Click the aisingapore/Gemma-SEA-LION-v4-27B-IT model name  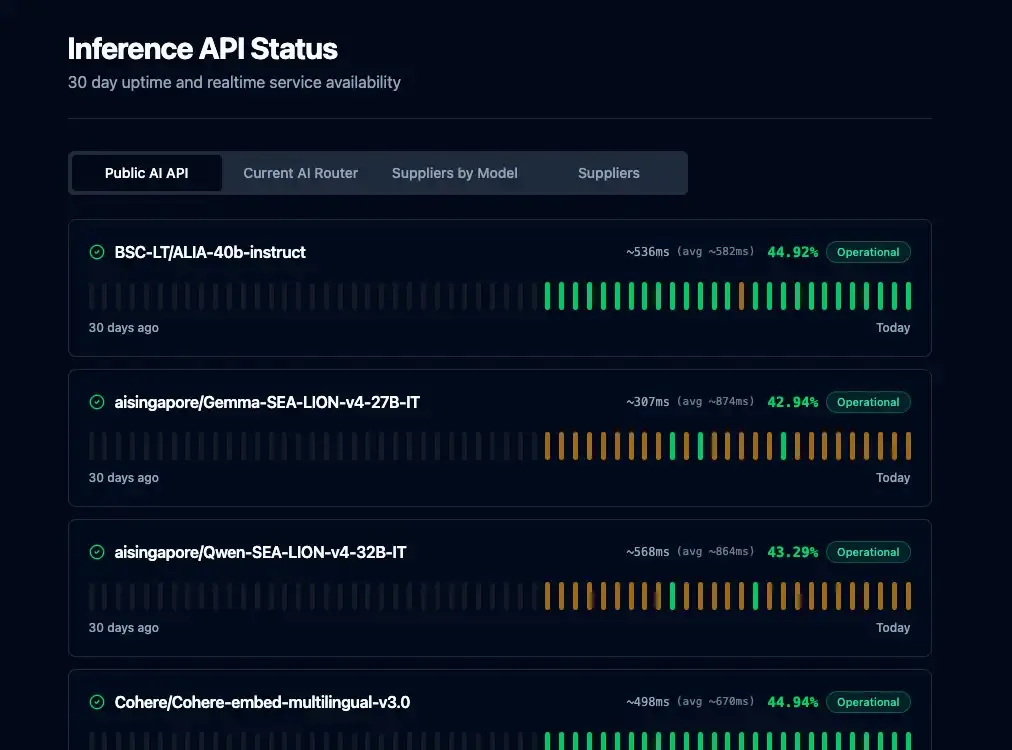tap(267, 402)
